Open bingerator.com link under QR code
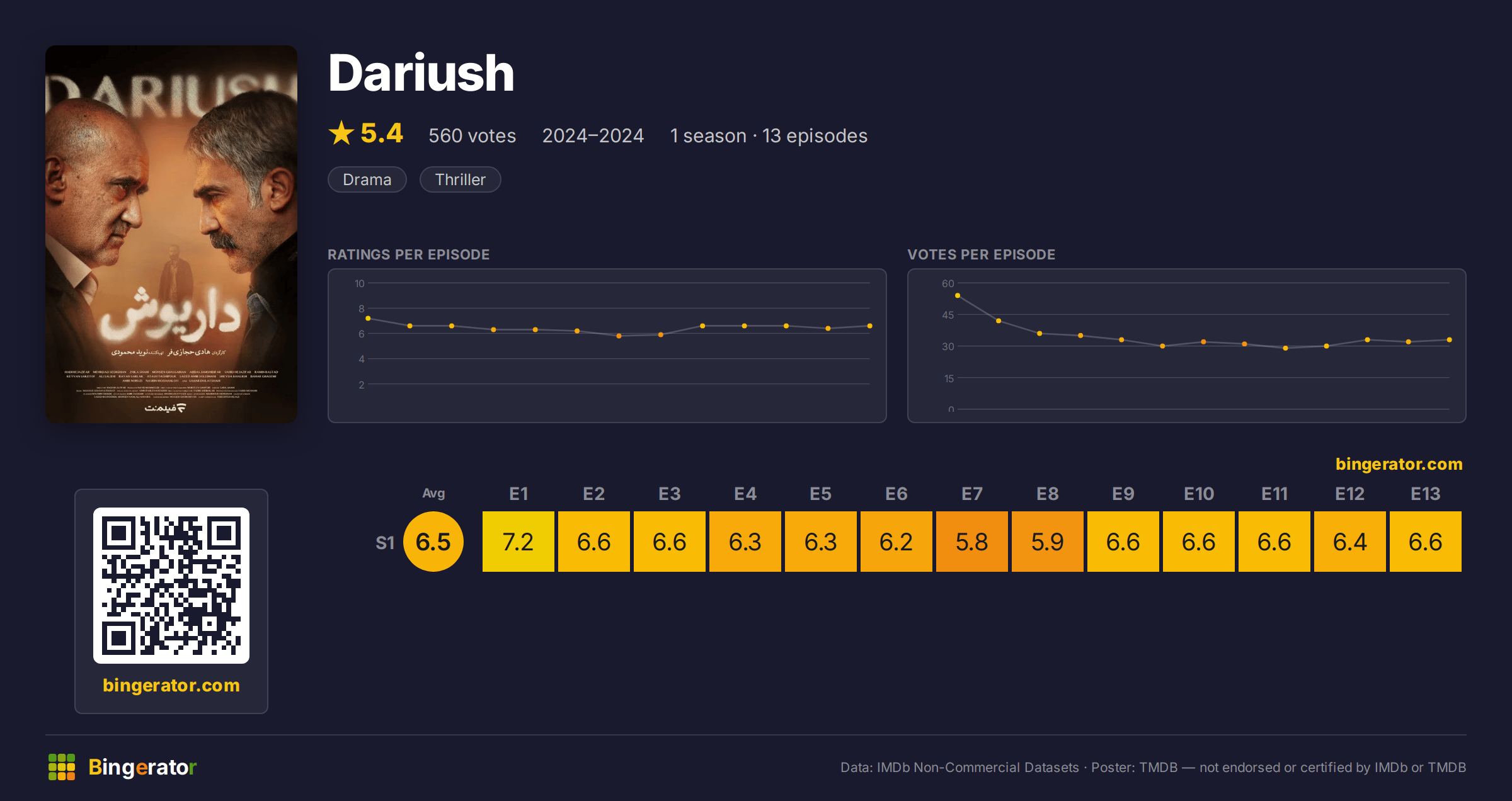The width and height of the screenshot is (1512, 801). click(x=171, y=685)
